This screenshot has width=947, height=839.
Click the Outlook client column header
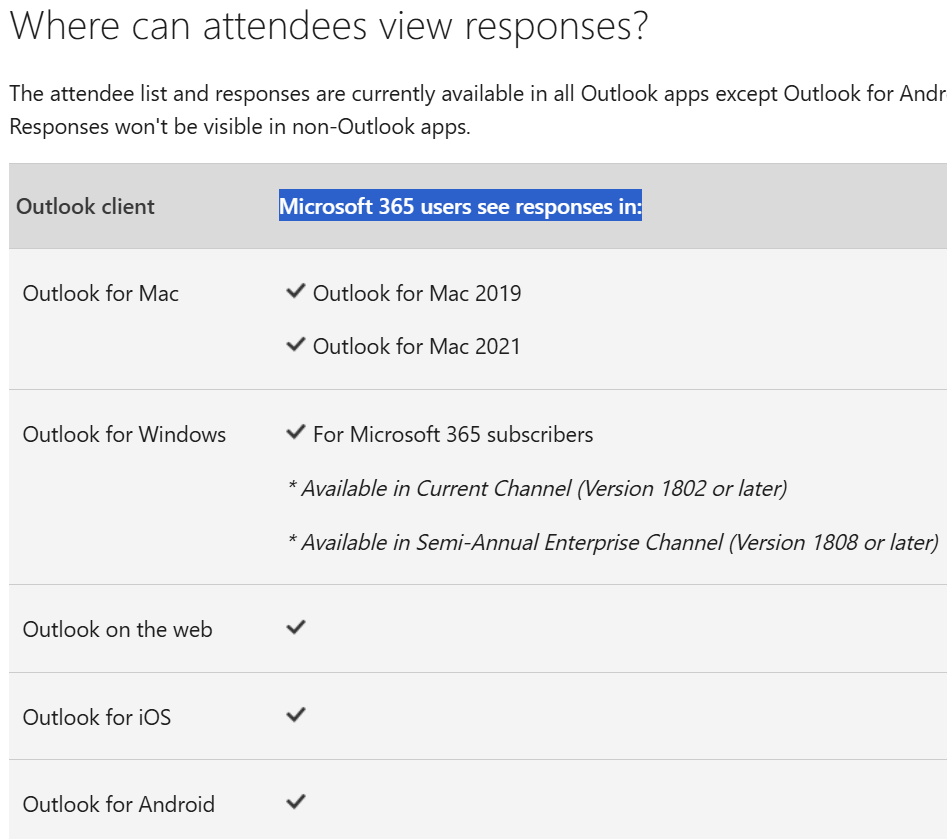pyautogui.click(x=85, y=207)
